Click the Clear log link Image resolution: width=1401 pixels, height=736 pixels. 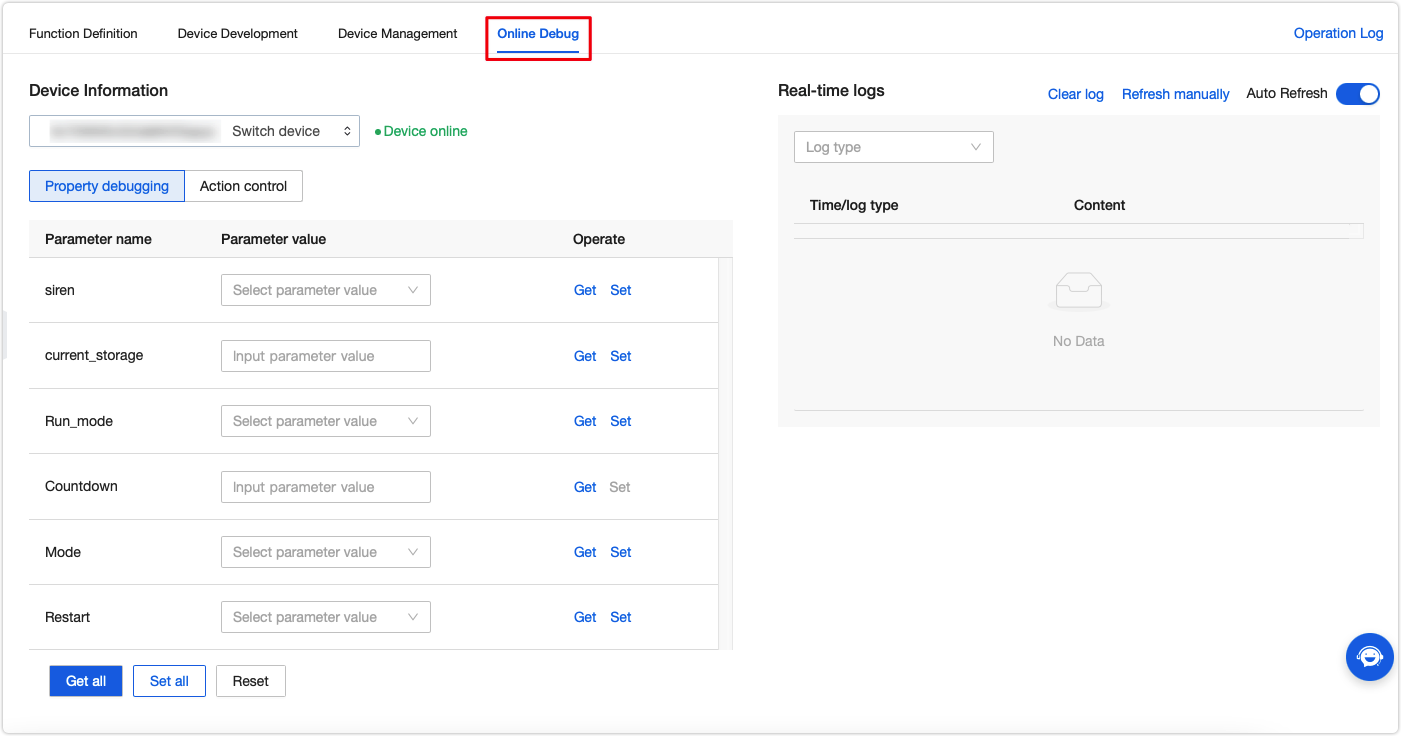pyautogui.click(x=1075, y=94)
